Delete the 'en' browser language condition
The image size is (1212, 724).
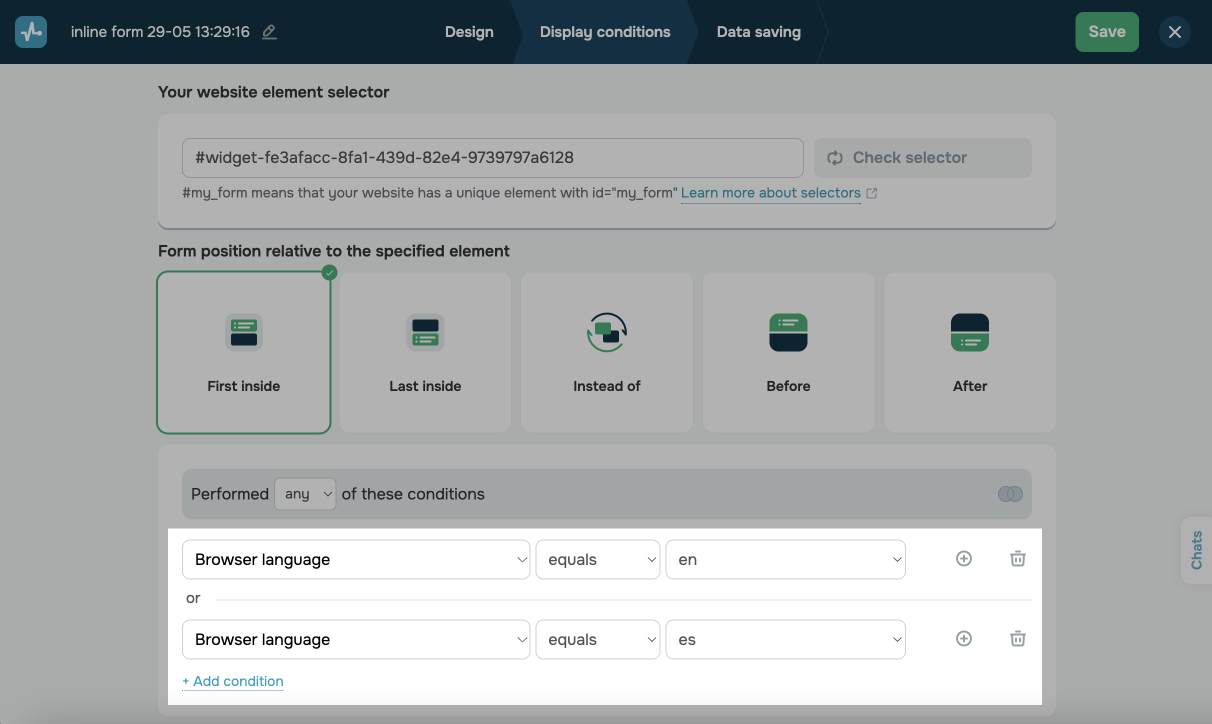click(1017, 559)
